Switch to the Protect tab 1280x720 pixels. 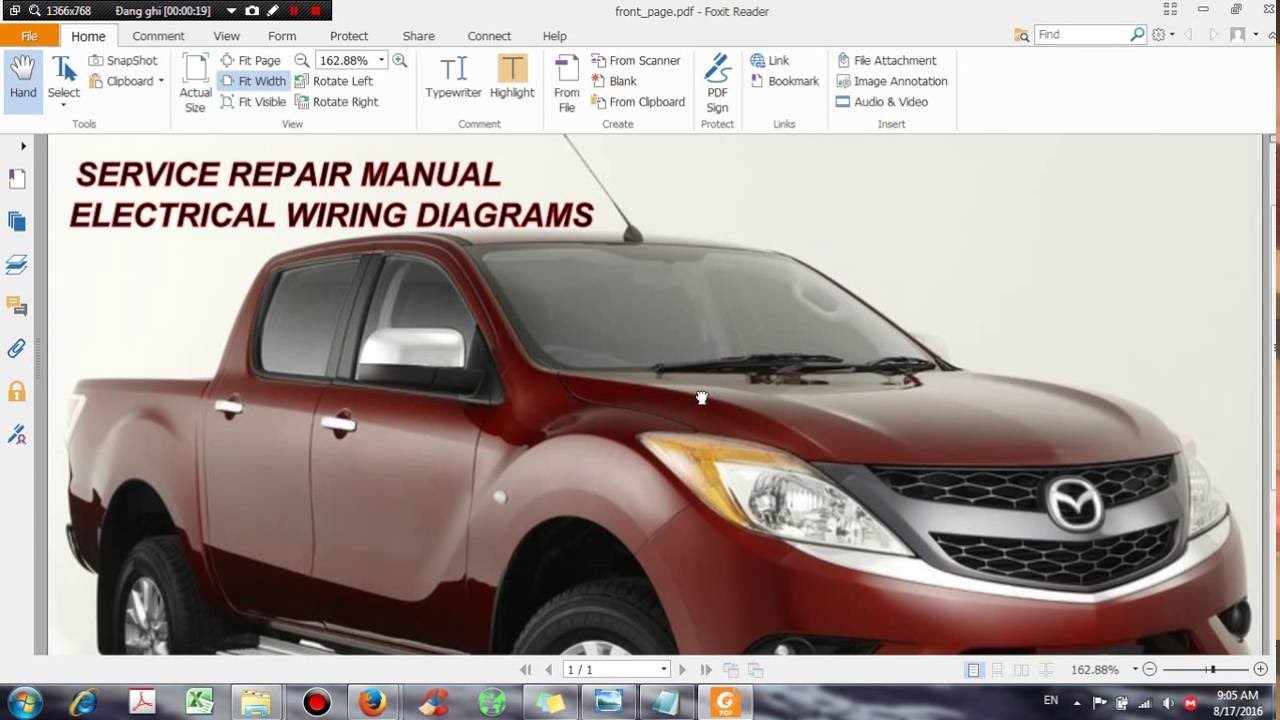[x=349, y=36]
